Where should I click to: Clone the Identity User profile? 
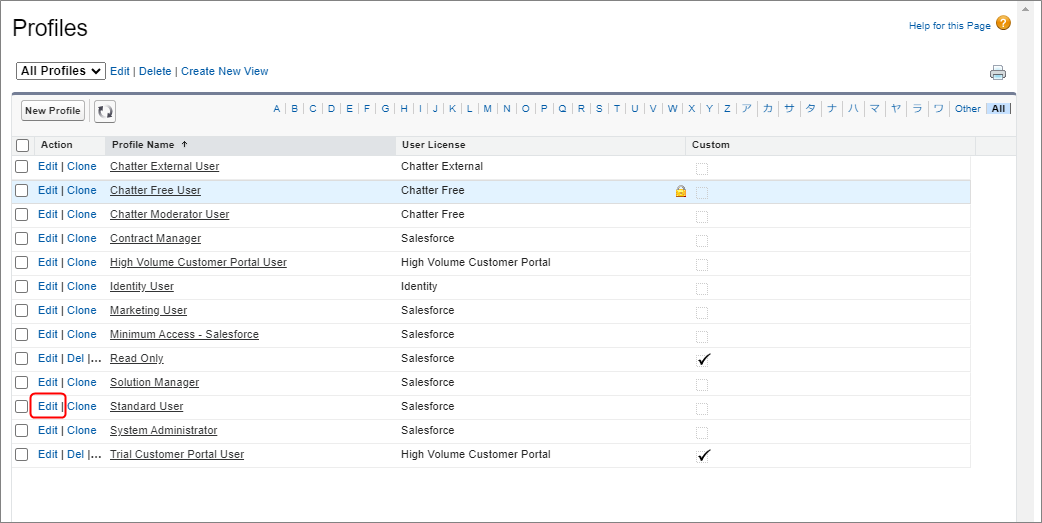[82, 286]
